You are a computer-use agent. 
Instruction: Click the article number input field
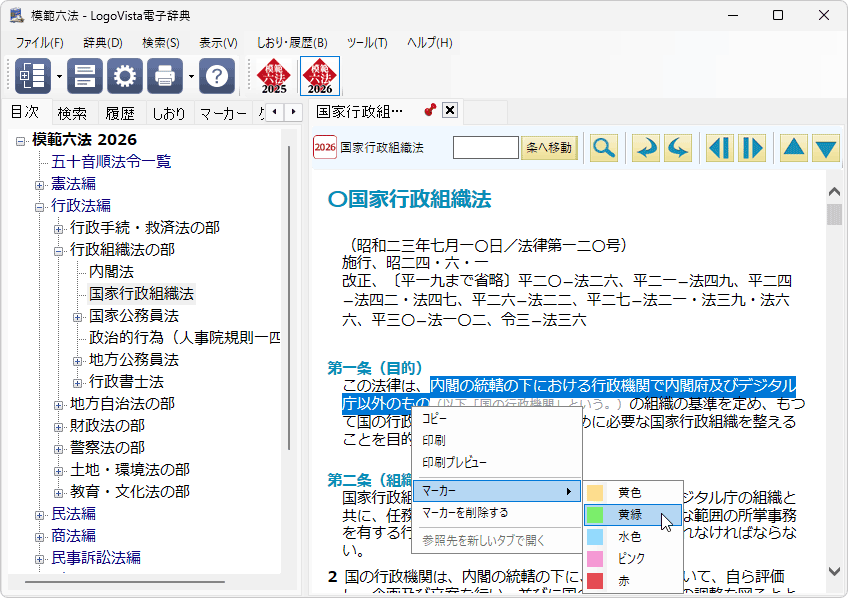tap(485, 148)
